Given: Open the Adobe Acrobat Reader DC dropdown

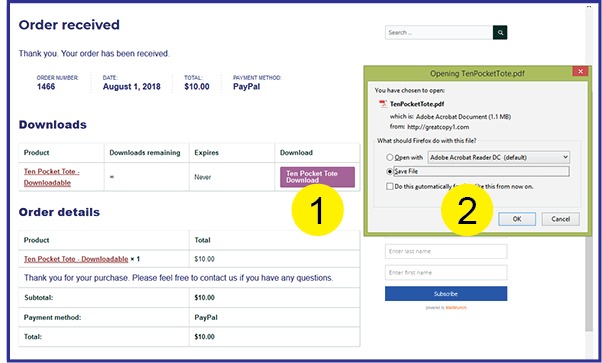Looking at the screenshot, I should (499, 157).
